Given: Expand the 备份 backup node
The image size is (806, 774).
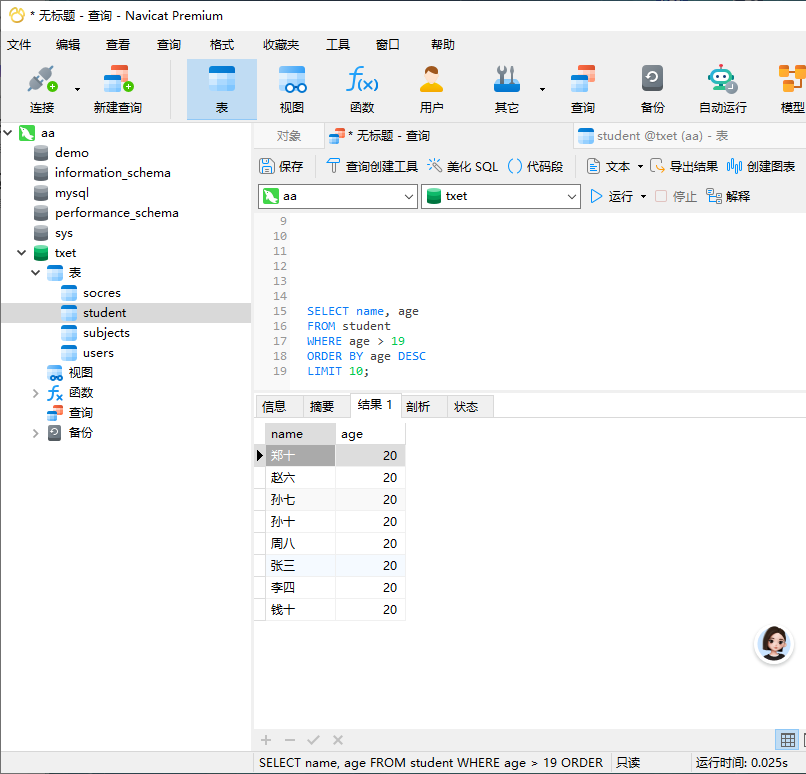Looking at the screenshot, I should coord(35,433).
